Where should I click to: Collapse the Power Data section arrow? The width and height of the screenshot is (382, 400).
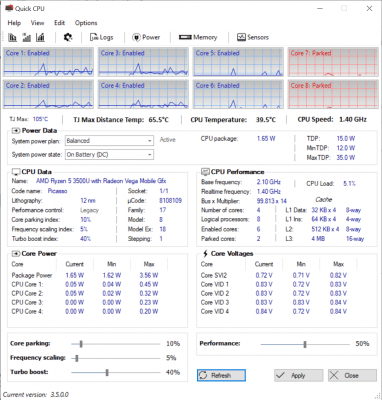[x=16, y=131]
